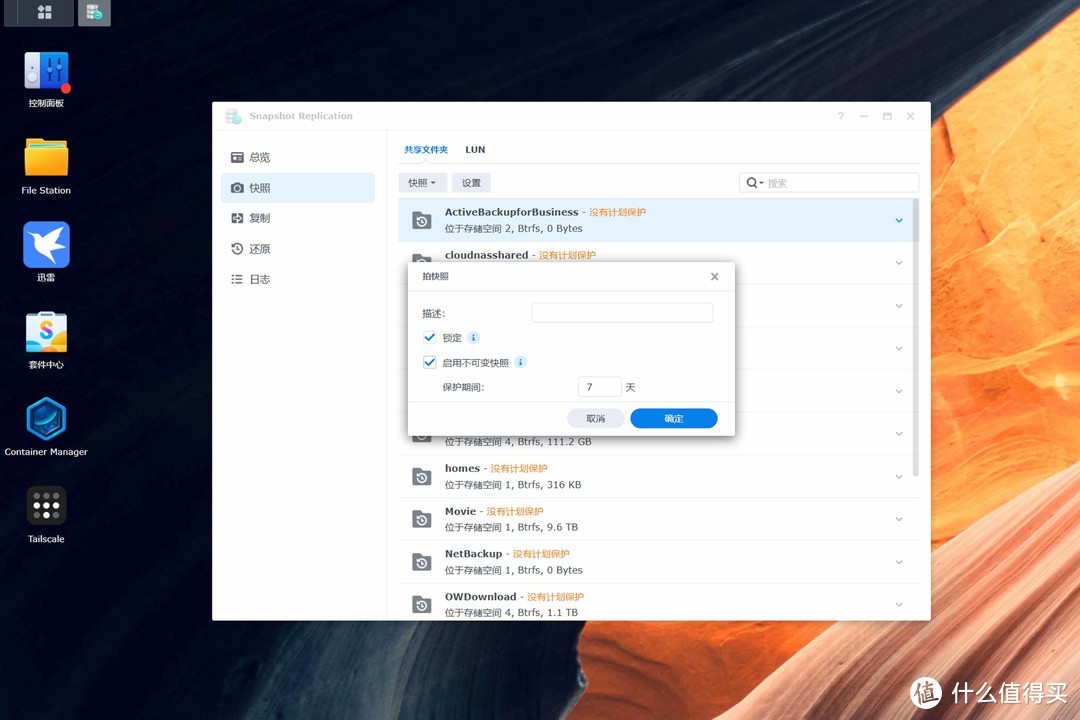
Task: Open the Tailscale desktop icon
Action: coord(46,506)
